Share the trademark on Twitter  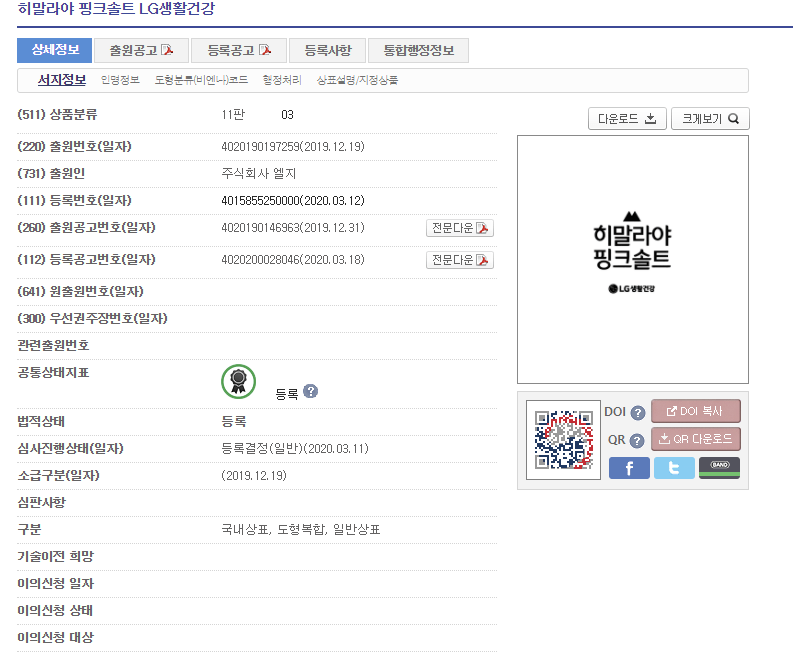pyautogui.click(x=674, y=468)
